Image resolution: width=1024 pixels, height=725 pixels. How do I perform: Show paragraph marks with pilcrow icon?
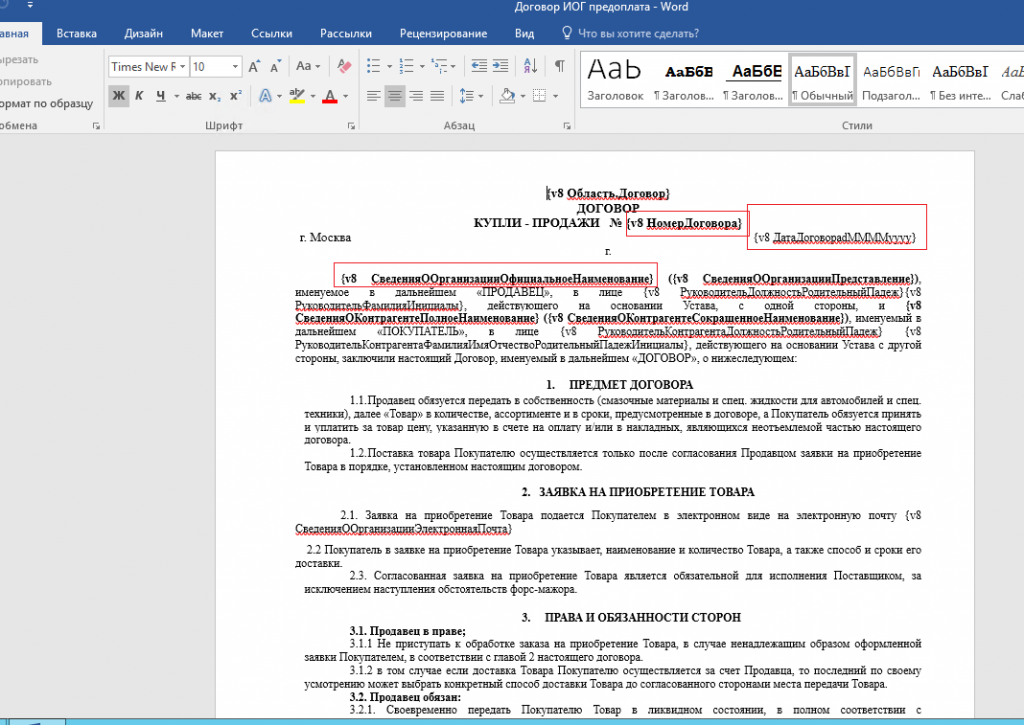click(560, 66)
